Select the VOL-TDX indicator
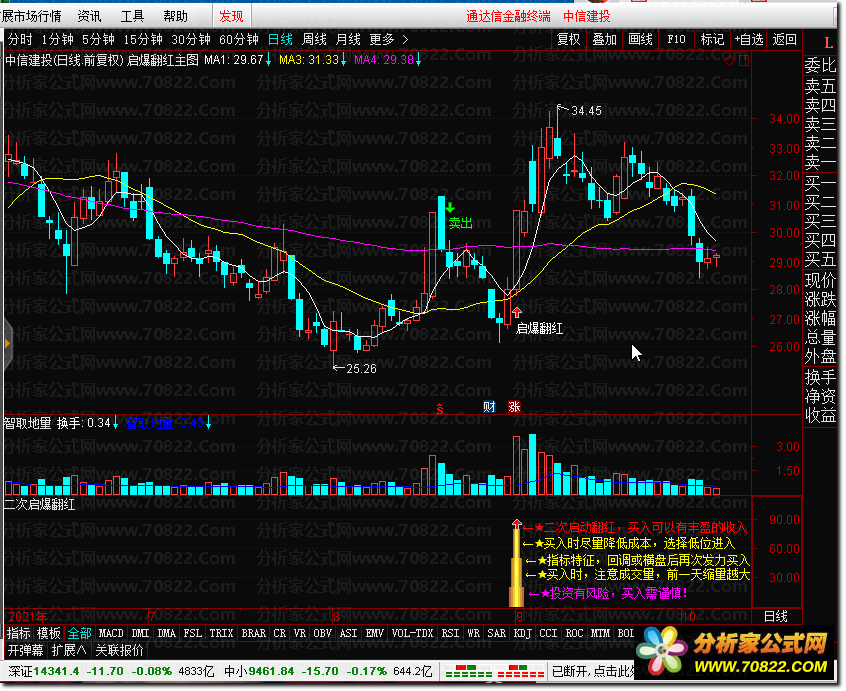This screenshot has height=691, width=846. [x=413, y=633]
